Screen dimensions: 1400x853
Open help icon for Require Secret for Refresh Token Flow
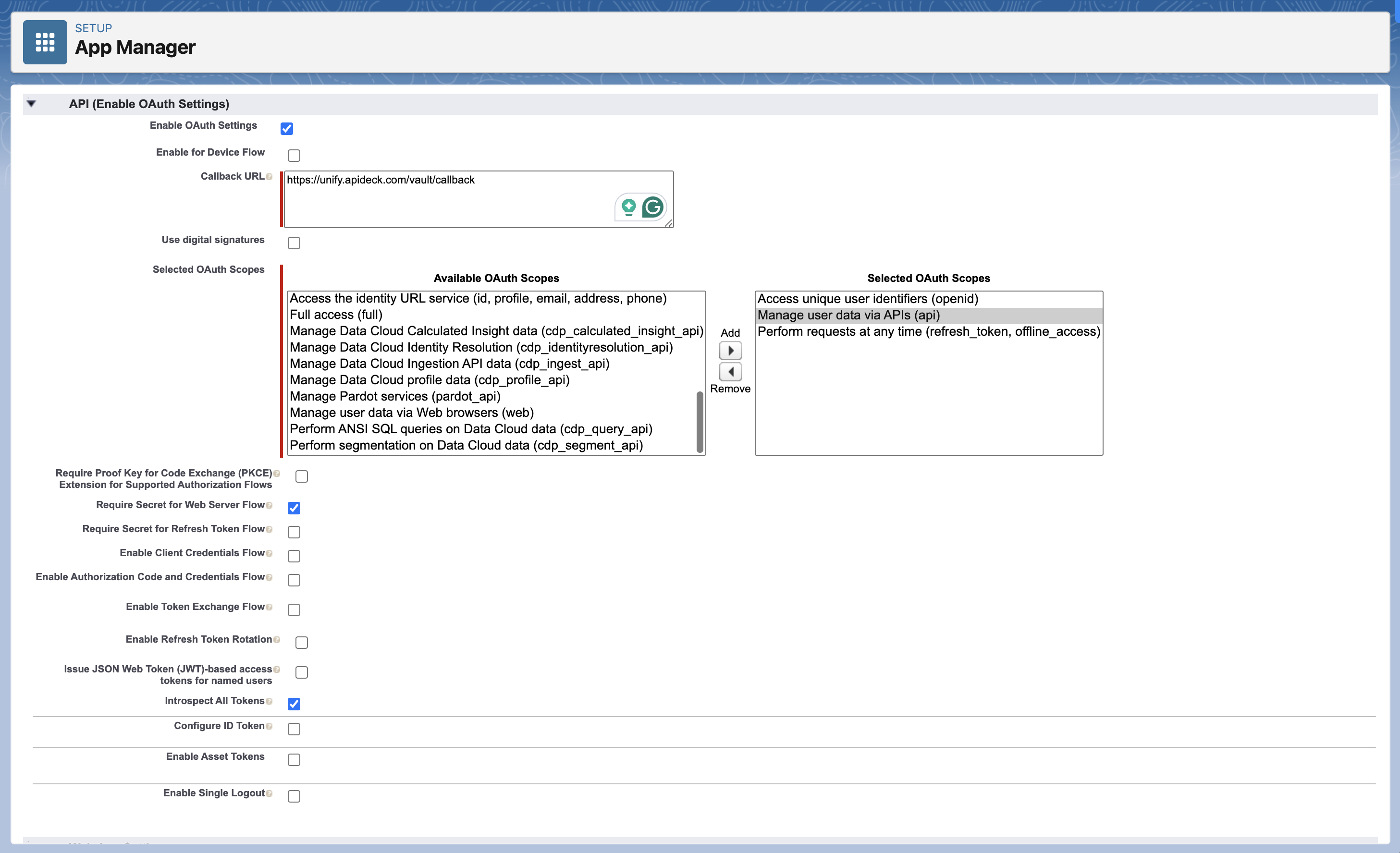(270, 529)
